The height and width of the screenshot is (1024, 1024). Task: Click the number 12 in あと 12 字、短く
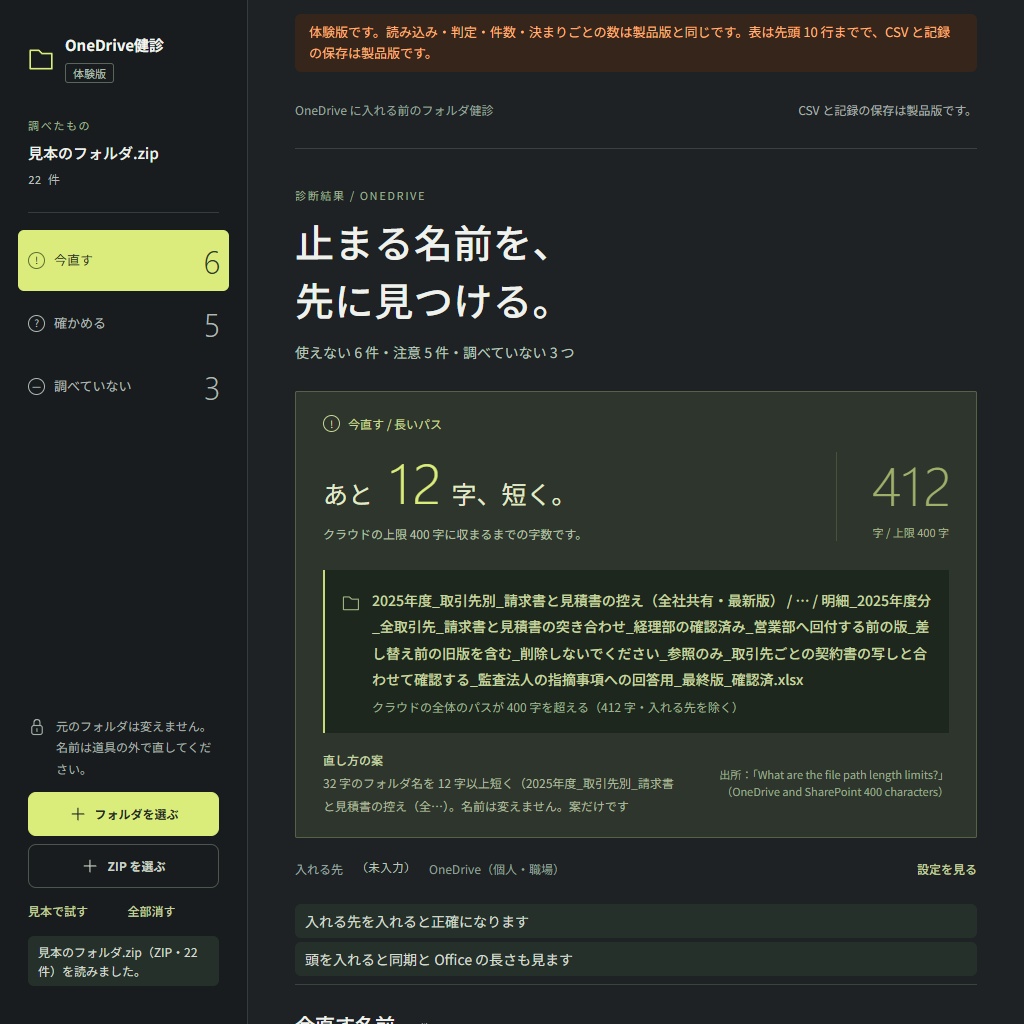point(413,485)
